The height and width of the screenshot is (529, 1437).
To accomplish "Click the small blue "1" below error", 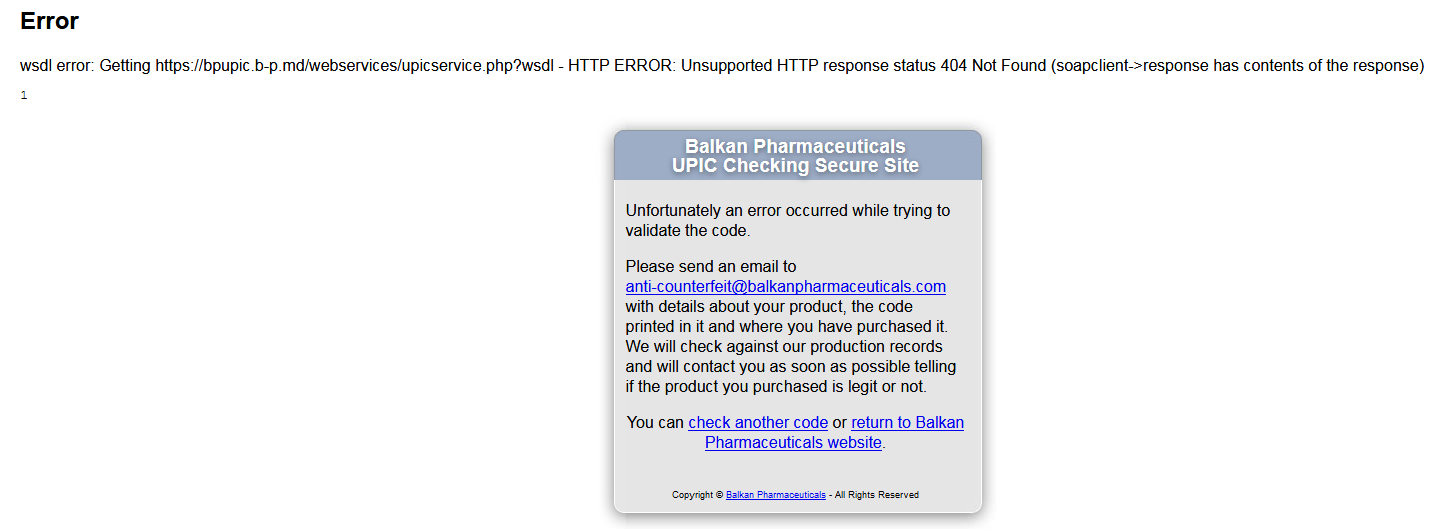I will [x=24, y=96].
